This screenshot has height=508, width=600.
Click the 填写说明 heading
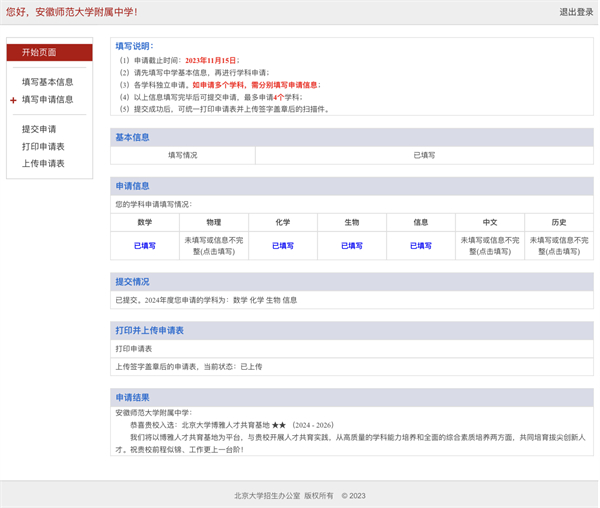click(134, 46)
